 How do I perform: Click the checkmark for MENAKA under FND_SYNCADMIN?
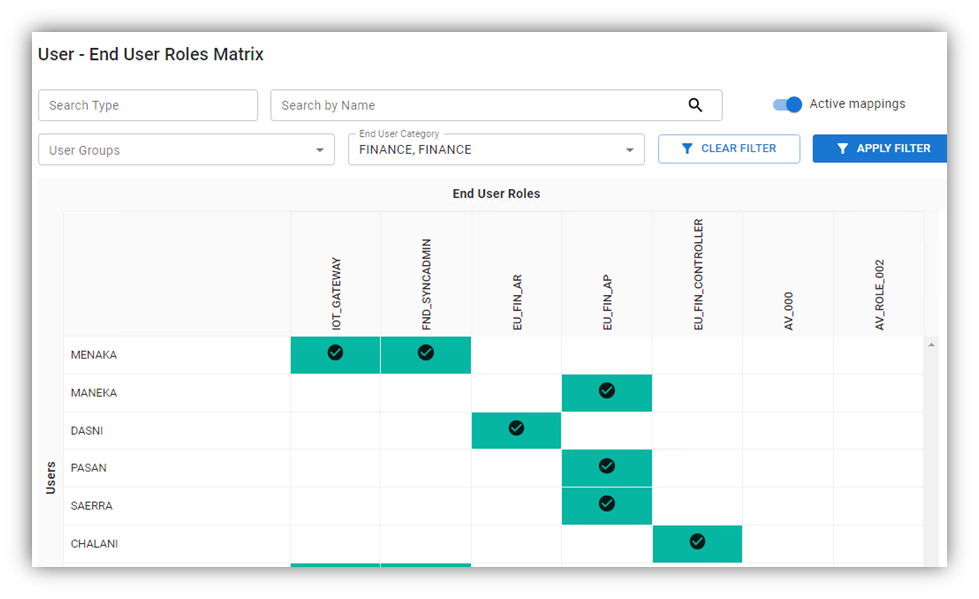click(426, 352)
